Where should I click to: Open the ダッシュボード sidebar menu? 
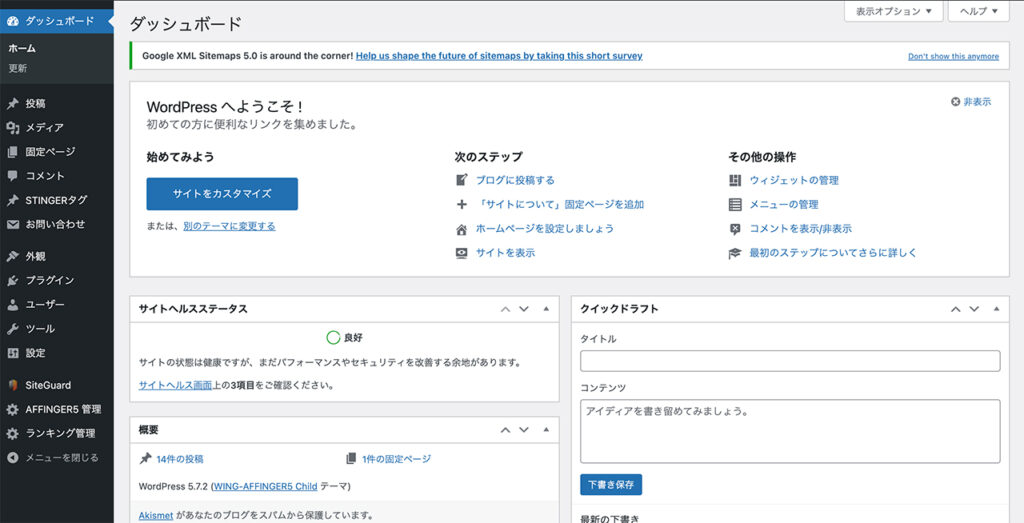pos(57,21)
